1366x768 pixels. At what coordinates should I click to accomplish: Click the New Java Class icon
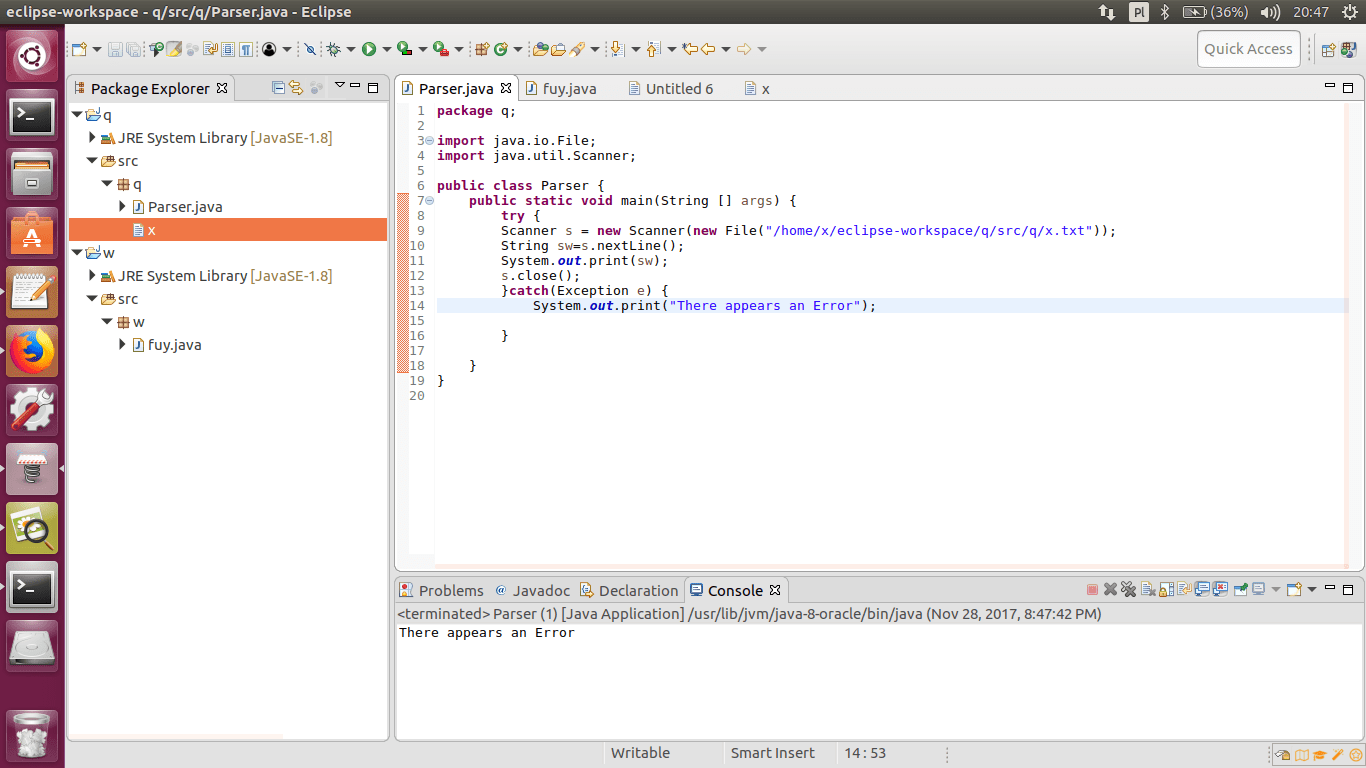coord(500,49)
